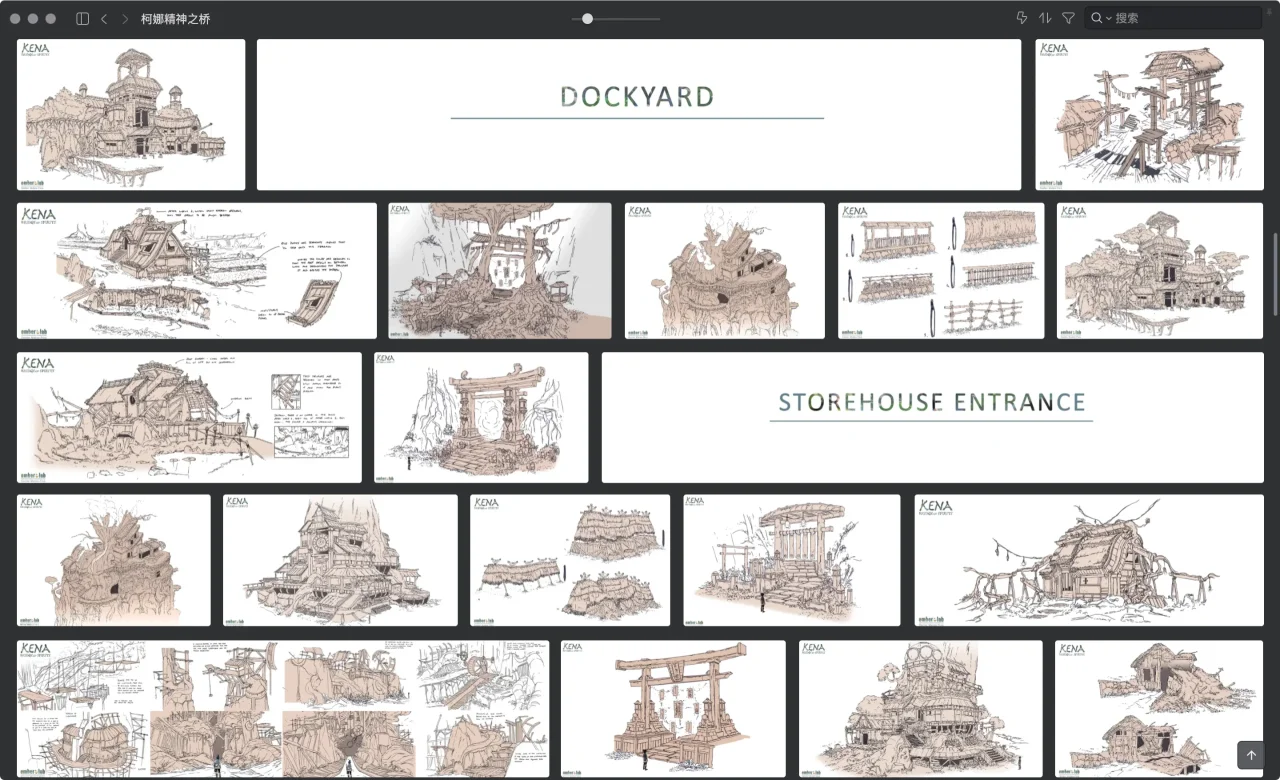Open the sort order arrows icon
The image size is (1280, 780).
[x=1045, y=18]
